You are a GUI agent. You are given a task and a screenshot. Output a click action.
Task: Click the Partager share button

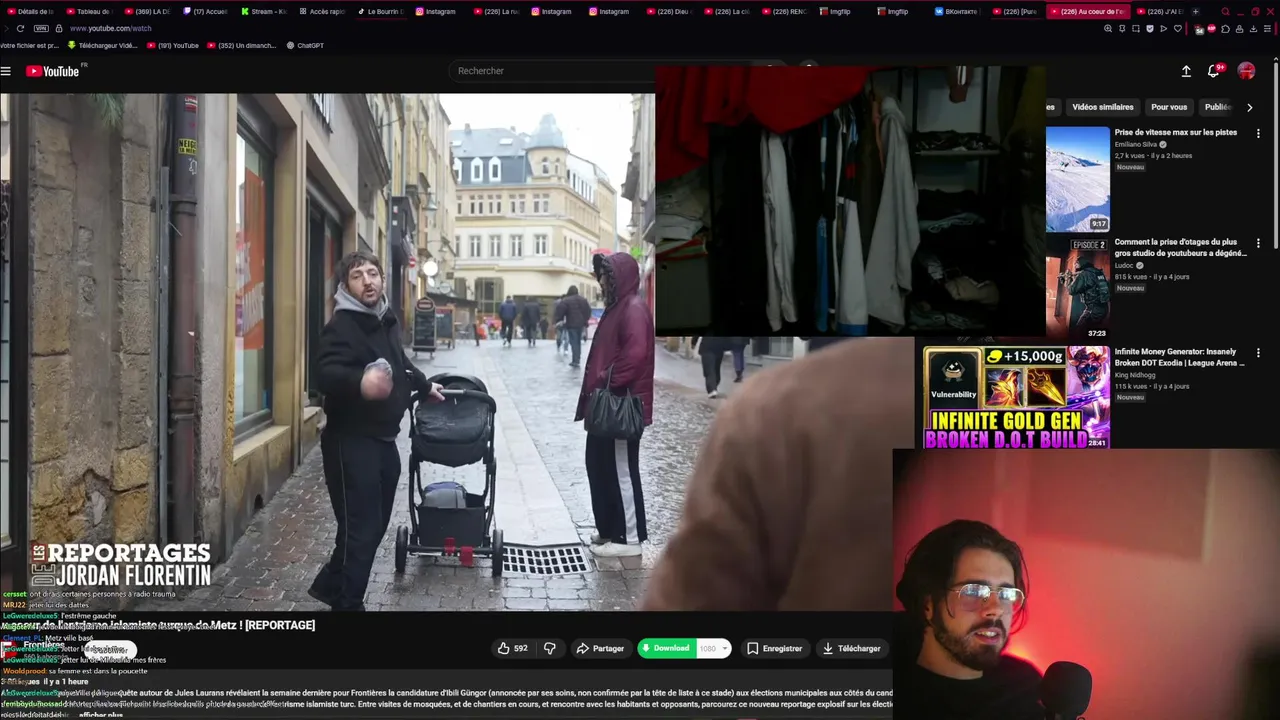pos(600,648)
